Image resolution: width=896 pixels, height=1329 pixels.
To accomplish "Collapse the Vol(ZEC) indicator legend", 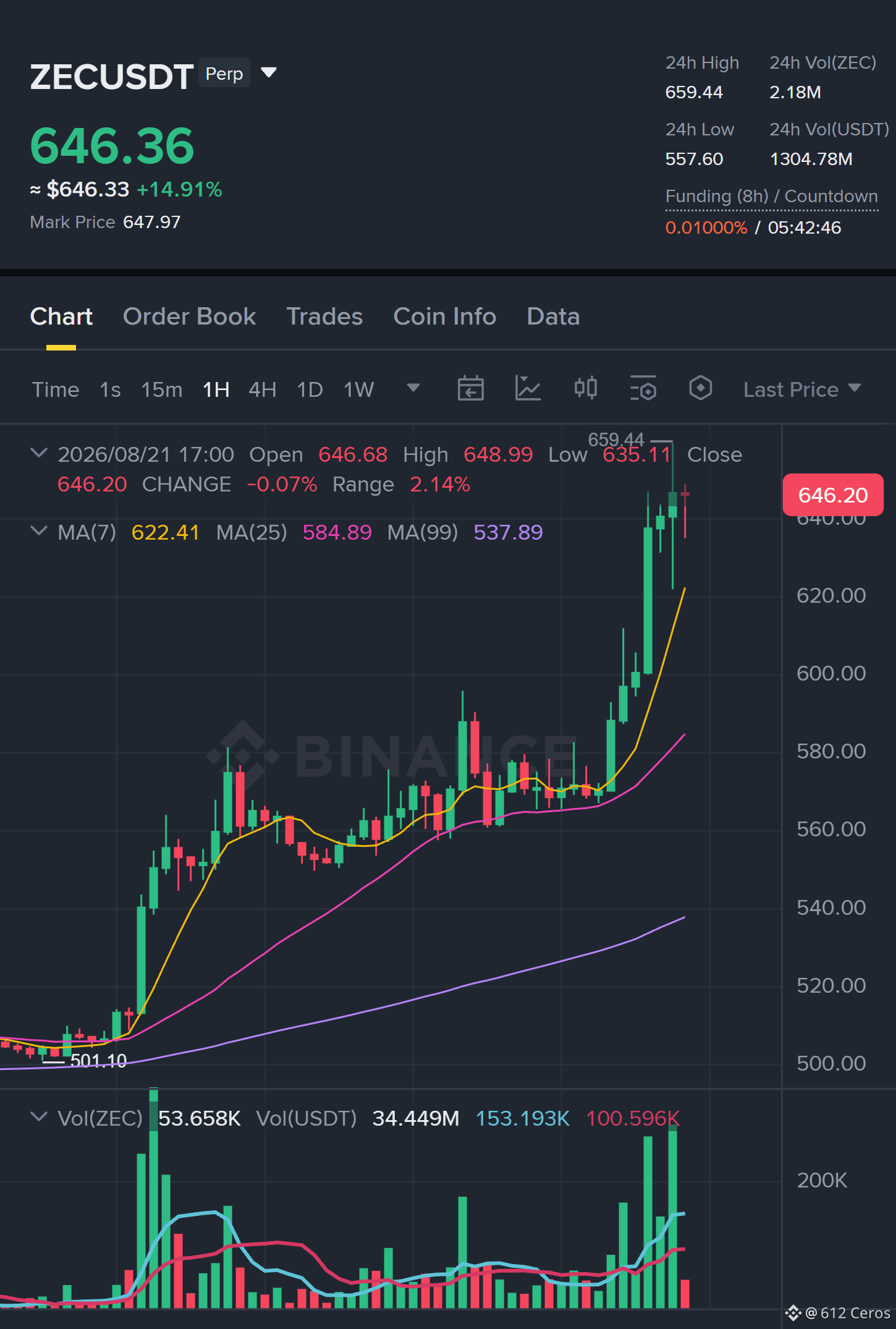I will [39, 1117].
